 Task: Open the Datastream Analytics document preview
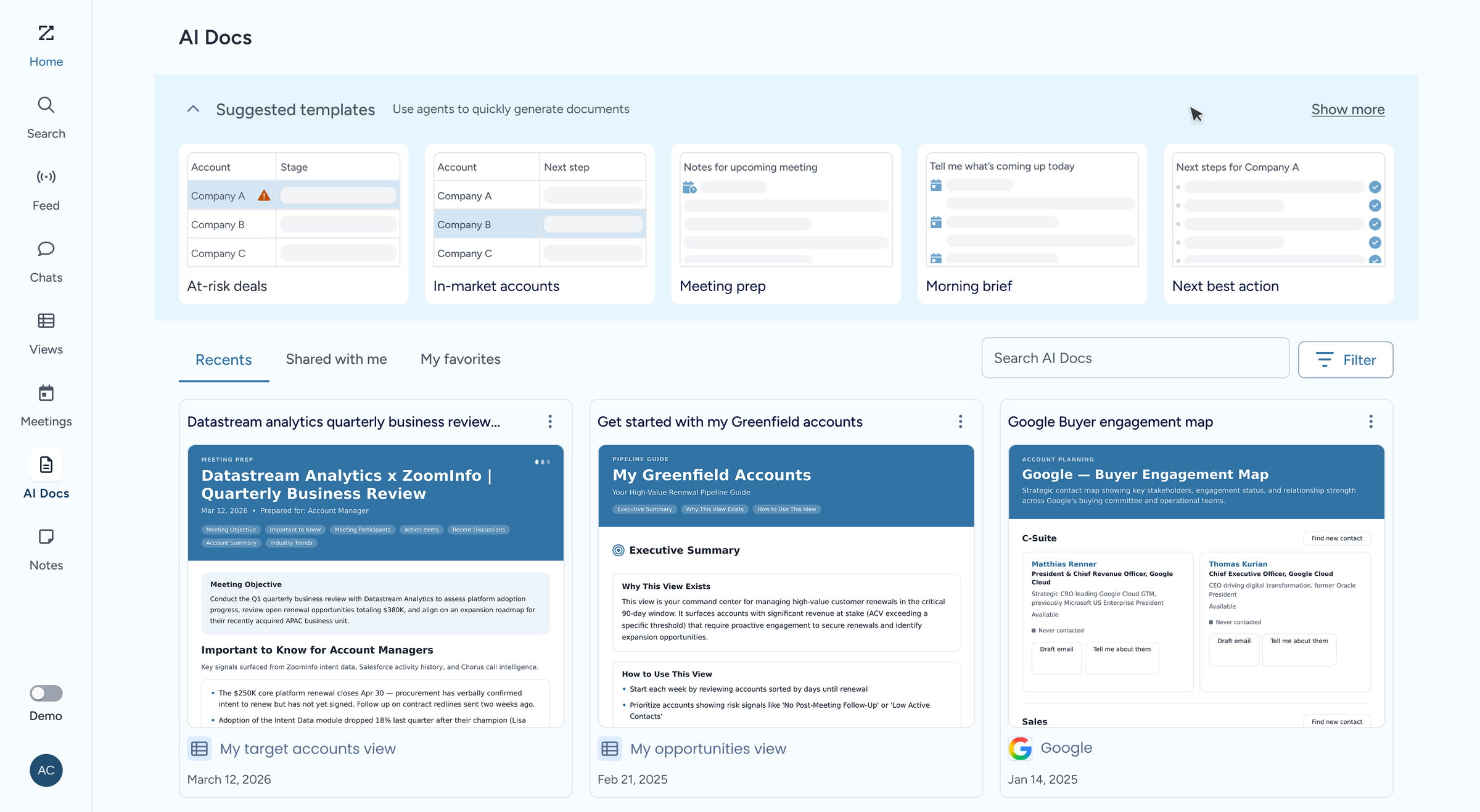(x=376, y=586)
